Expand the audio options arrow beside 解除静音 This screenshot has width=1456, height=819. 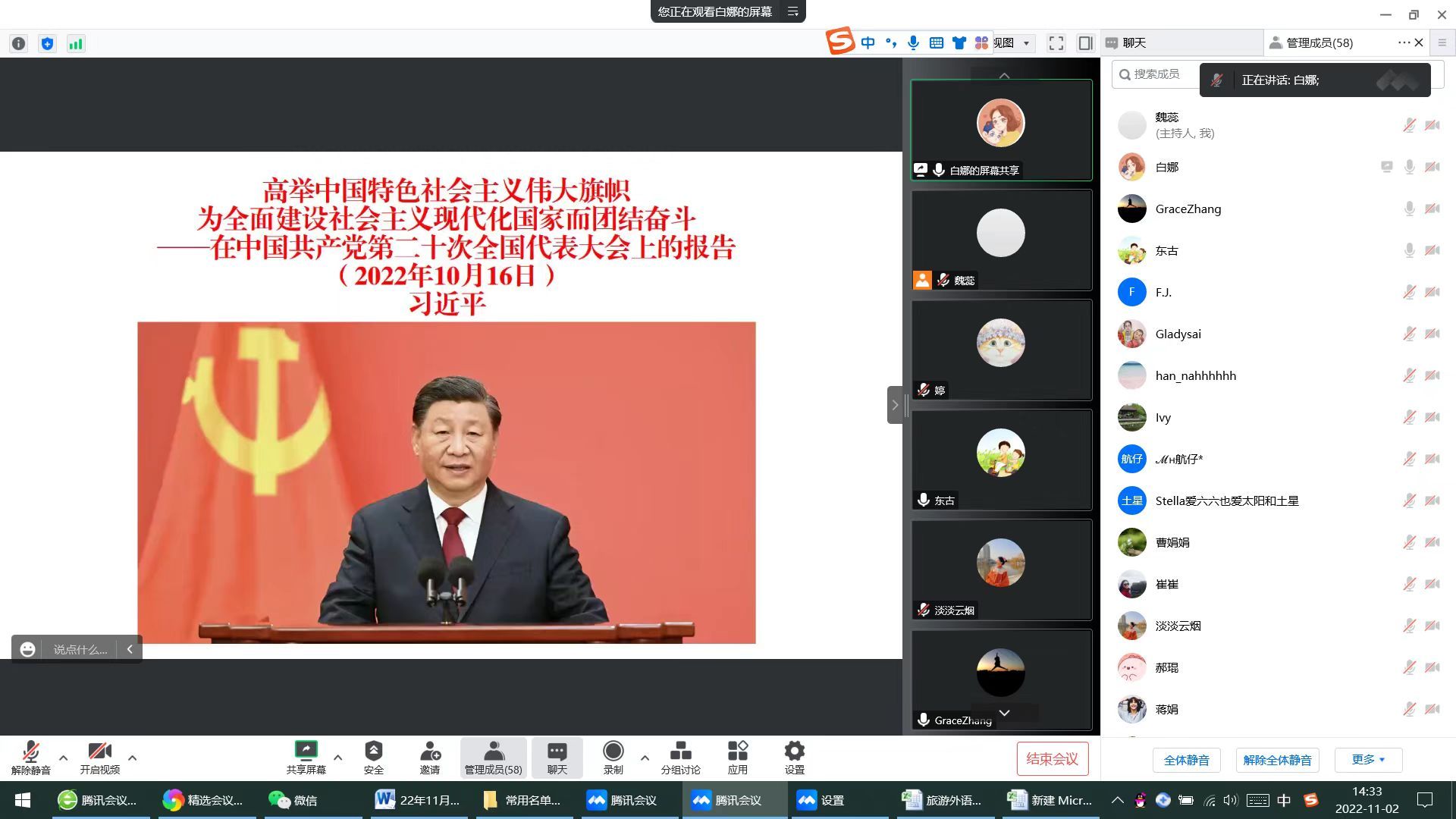(x=63, y=757)
